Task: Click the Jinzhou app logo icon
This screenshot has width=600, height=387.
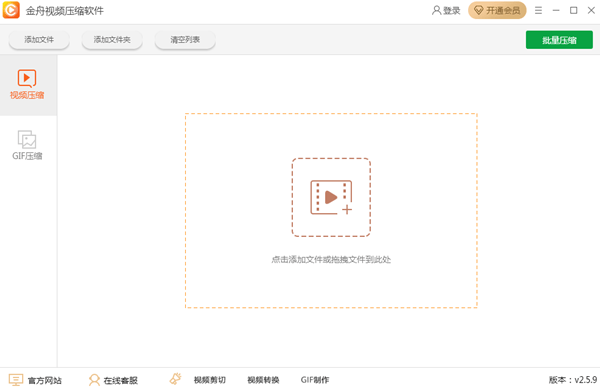Action: 11,10
